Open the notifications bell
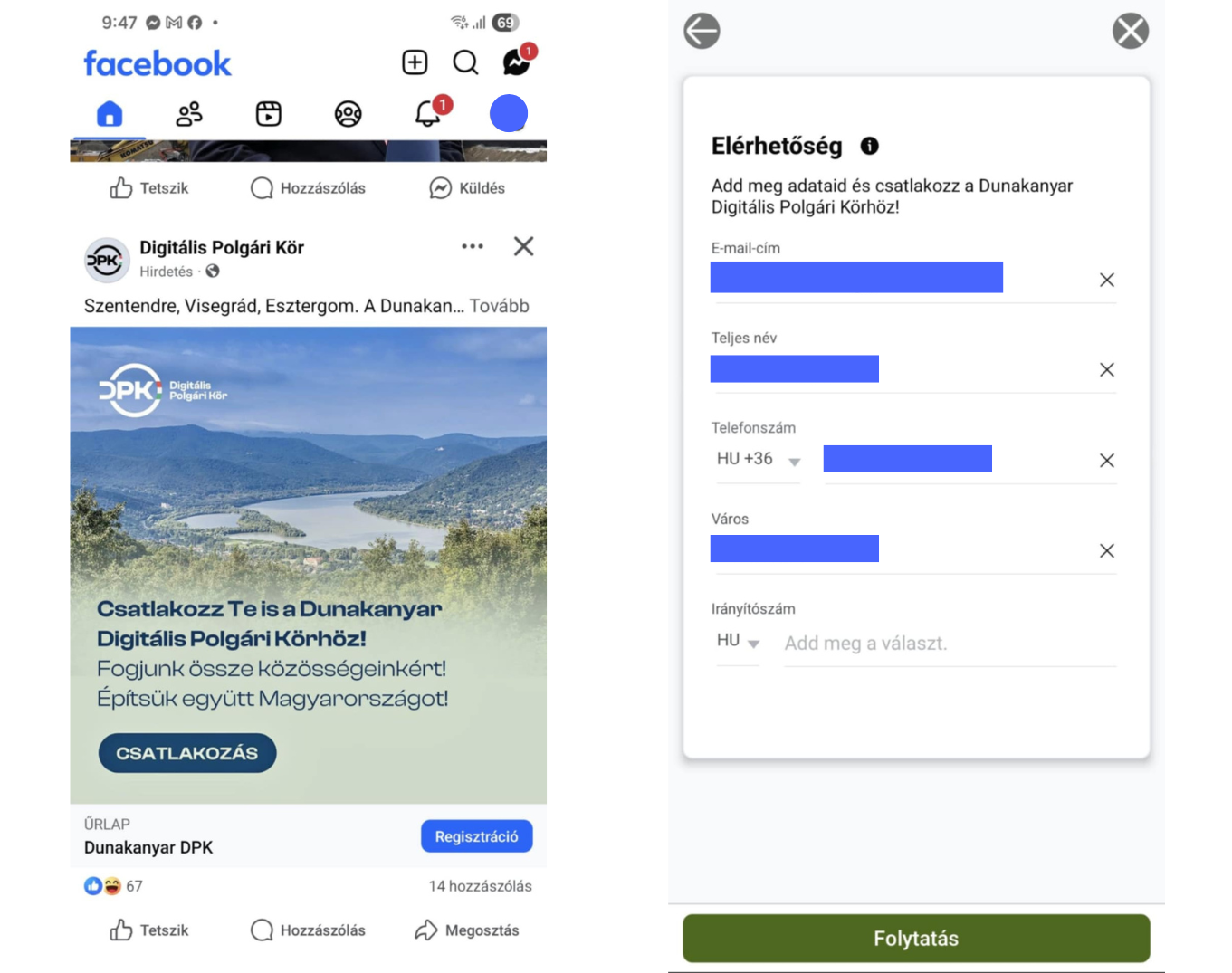 (x=427, y=114)
